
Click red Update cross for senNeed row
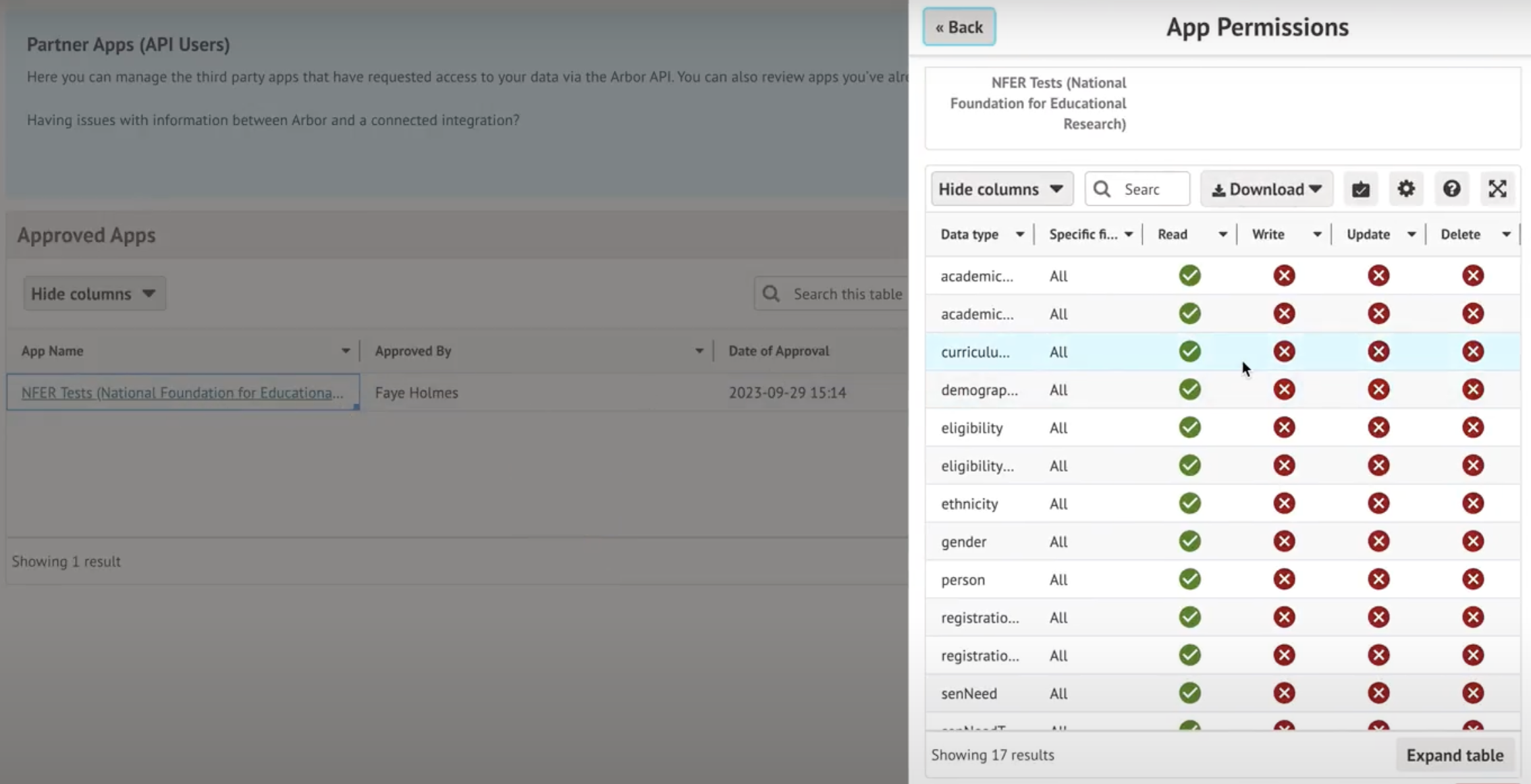point(1378,693)
